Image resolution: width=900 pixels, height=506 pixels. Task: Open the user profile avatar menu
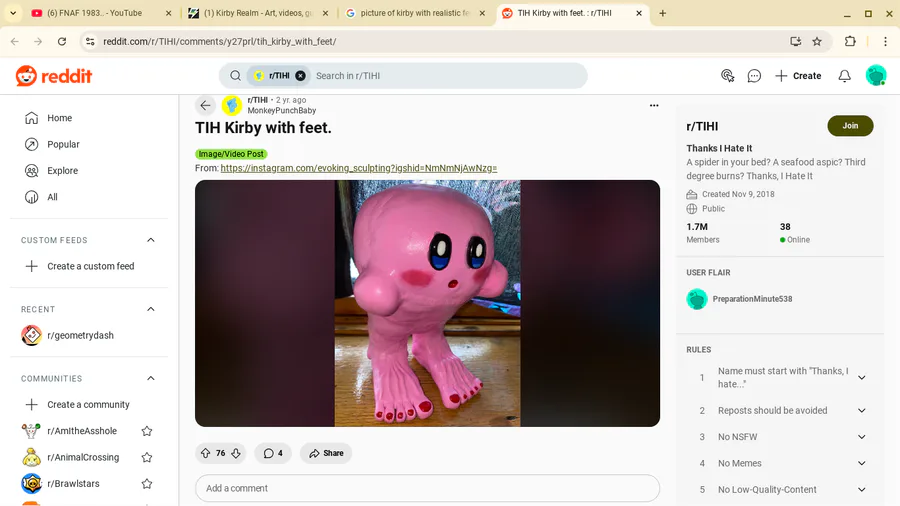876,76
